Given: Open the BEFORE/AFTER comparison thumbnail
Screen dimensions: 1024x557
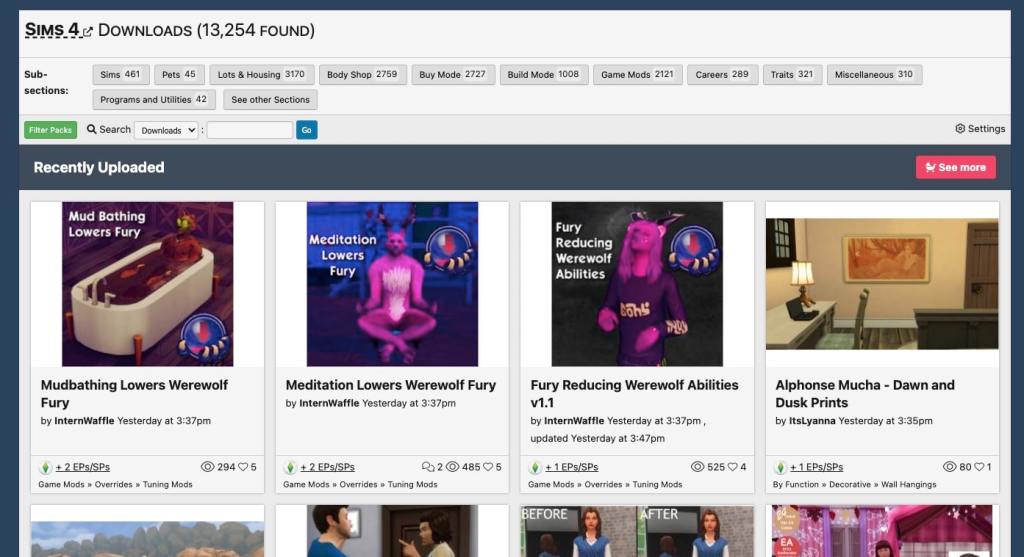Looking at the screenshot, I should (637, 531).
